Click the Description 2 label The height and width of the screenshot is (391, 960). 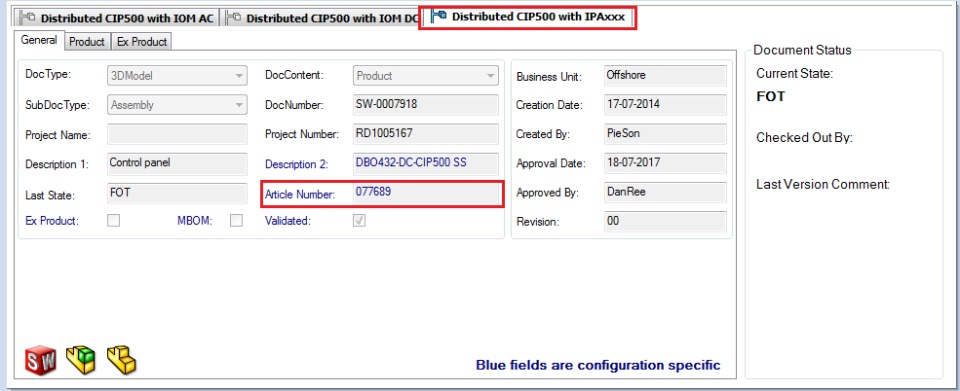pyautogui.click(x=296, y=164)
